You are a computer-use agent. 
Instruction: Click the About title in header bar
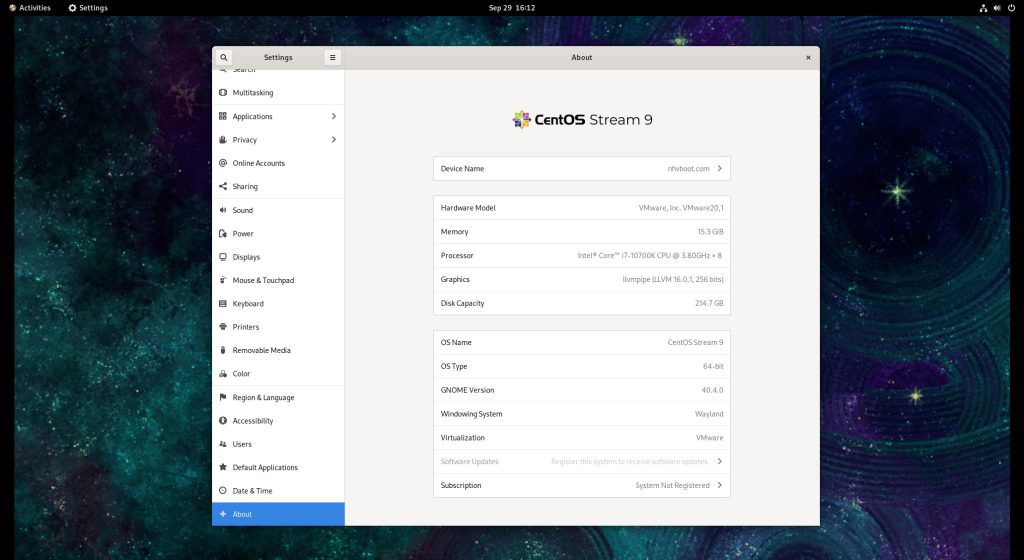tap(581, 57)
